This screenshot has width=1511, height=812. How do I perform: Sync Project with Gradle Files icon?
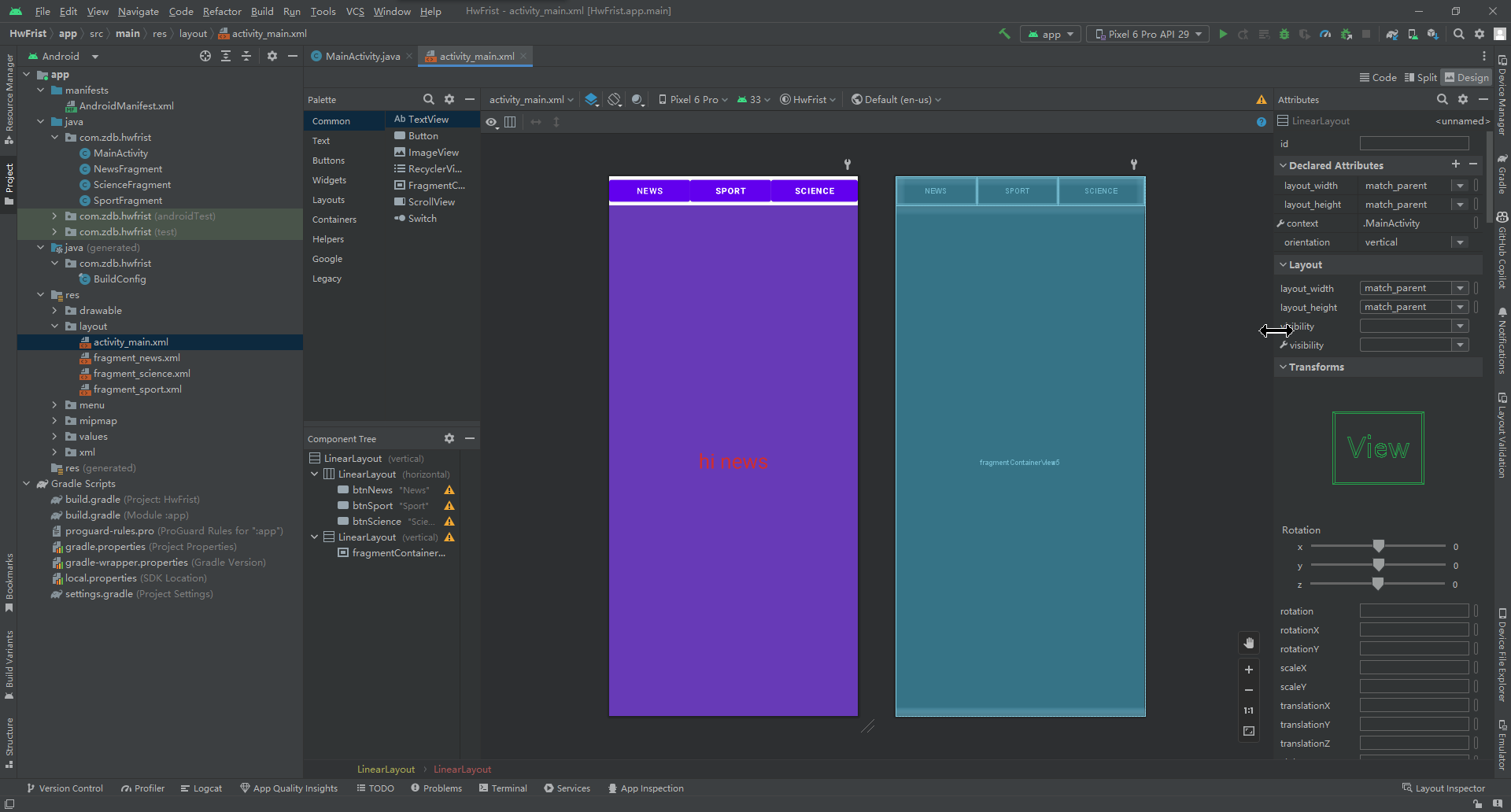point(1392,34)
